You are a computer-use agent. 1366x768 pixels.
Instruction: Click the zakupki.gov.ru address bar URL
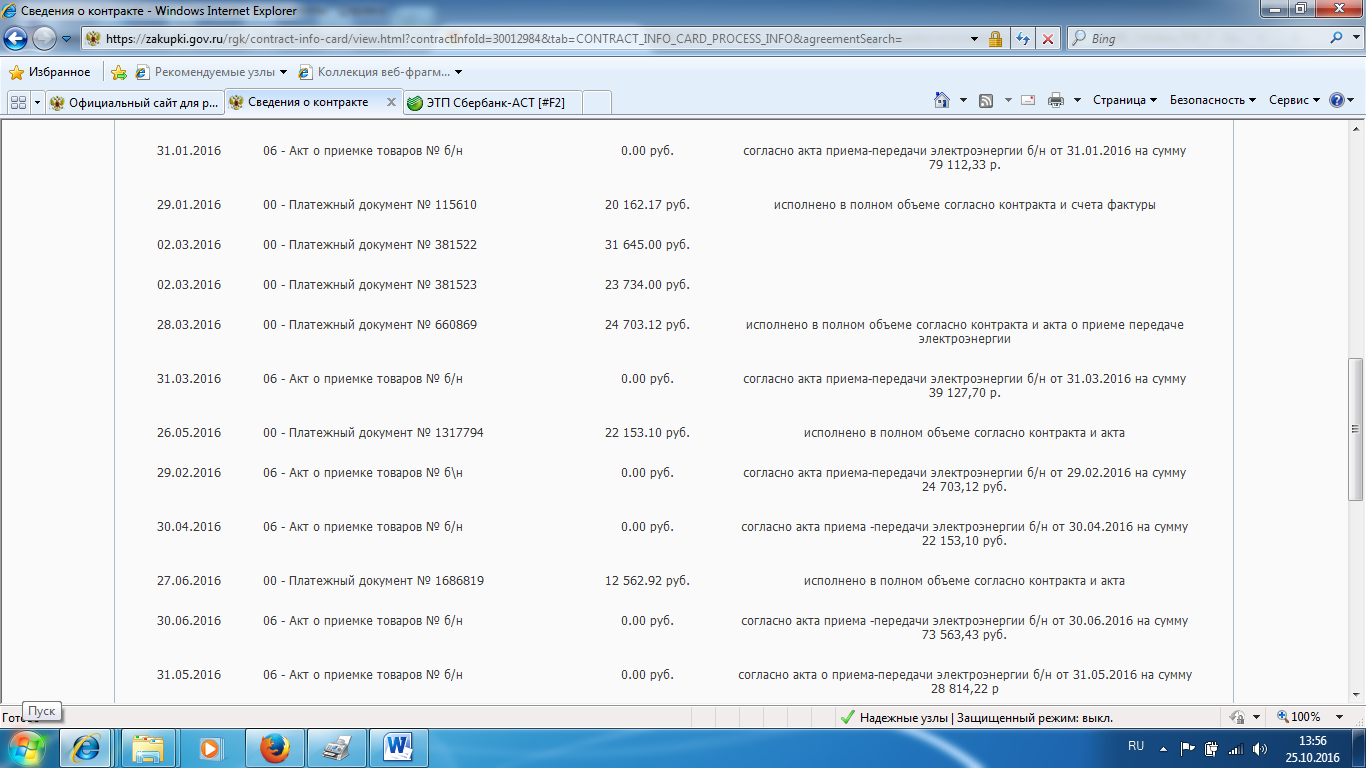503,39
